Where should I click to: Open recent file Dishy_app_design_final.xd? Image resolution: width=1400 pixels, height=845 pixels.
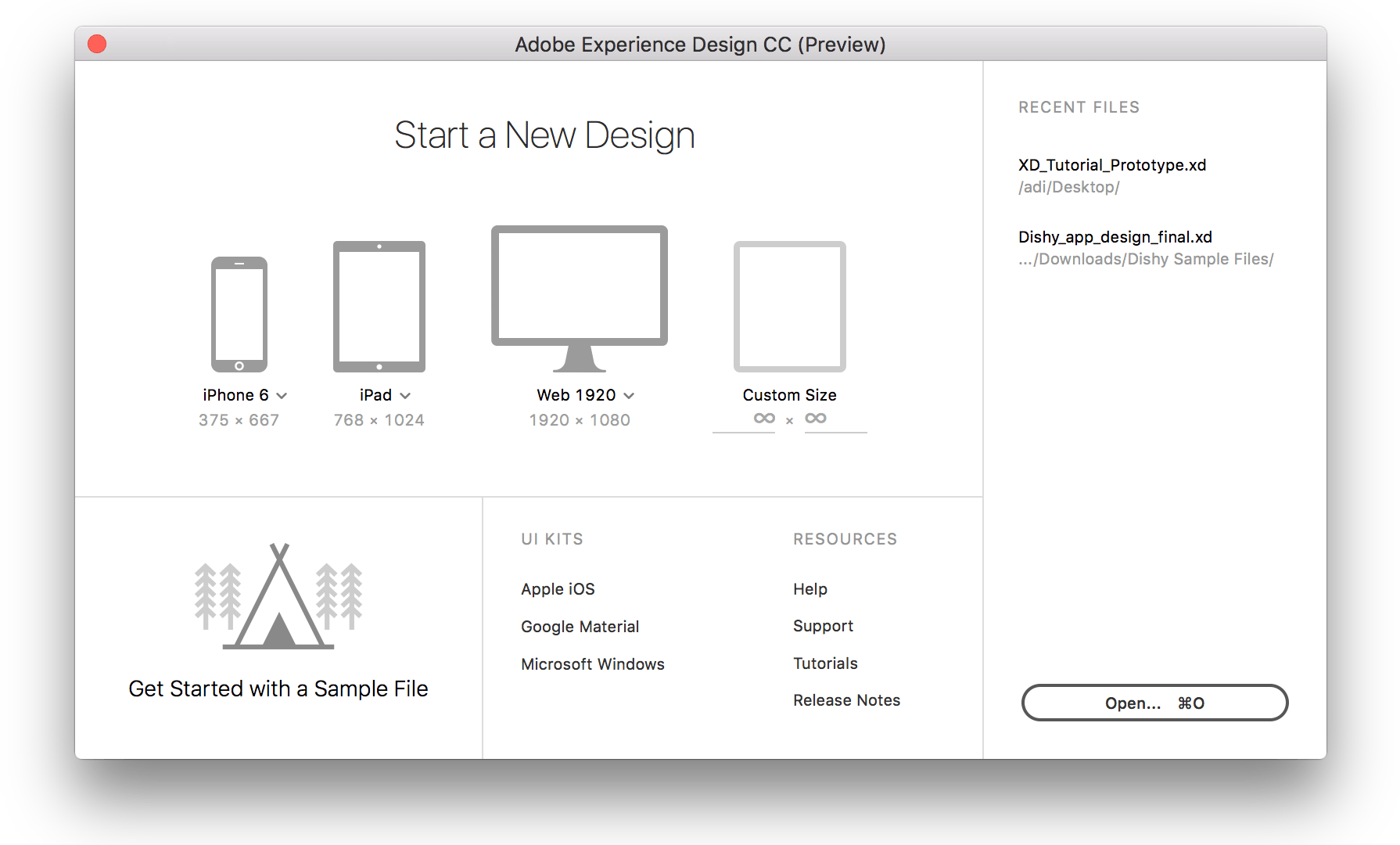(1115, 236)
